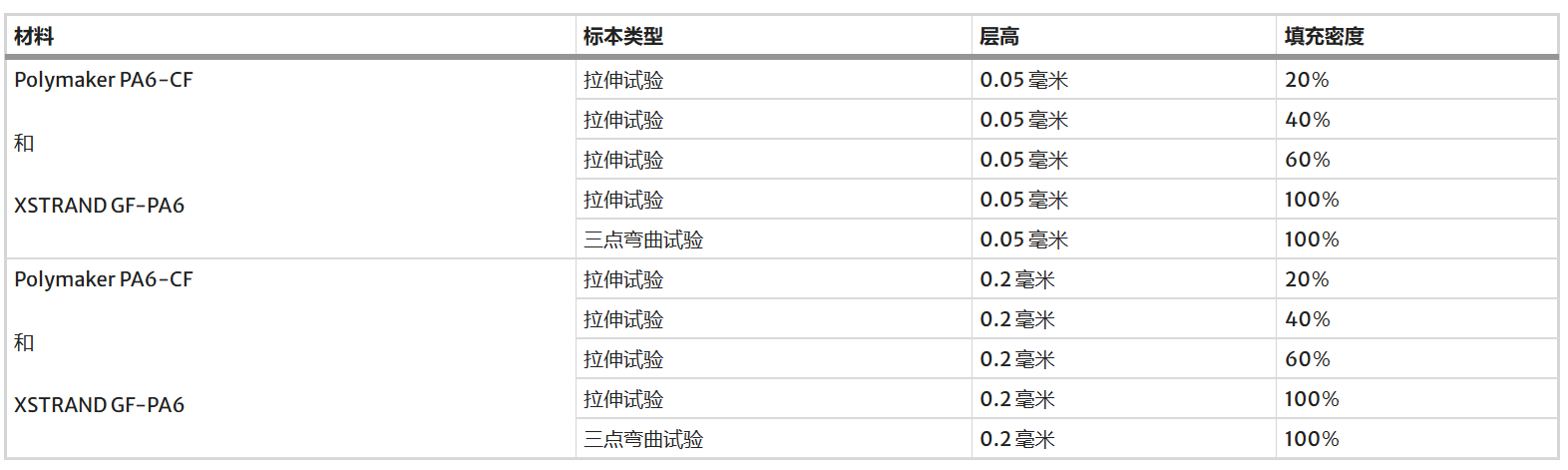Screen dimensions: 1568x470
Task: Click 三点弯曲试验 in the 0.05 毫米 row
Action: [x=643, y=239]
